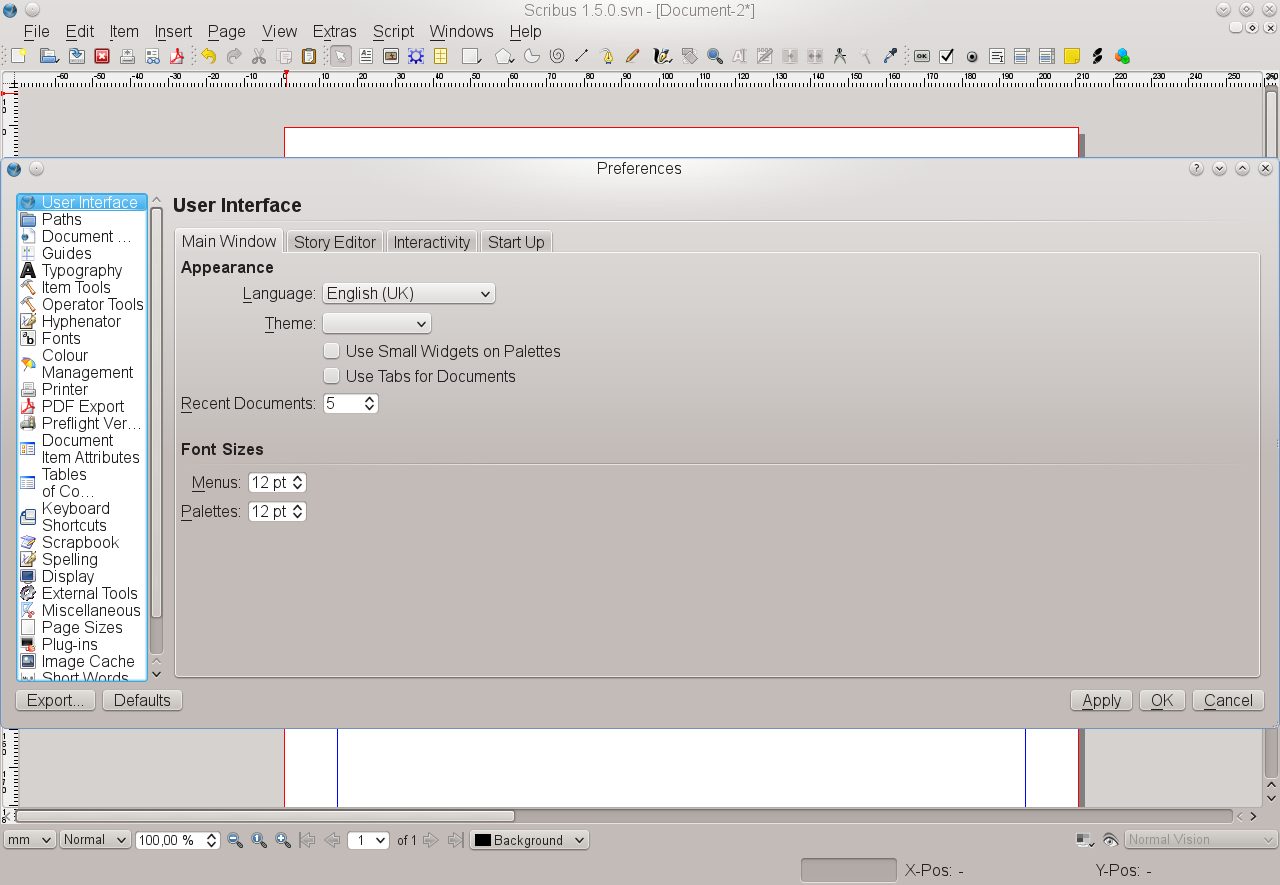Click the Recent Documents number field
Screen dimensions: 1280x885
coord(342,403)
